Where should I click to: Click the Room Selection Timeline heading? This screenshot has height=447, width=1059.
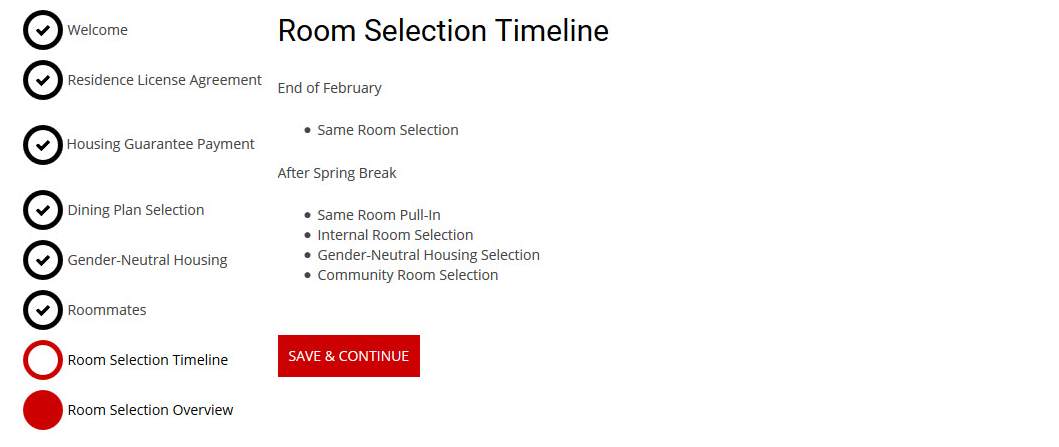click(442, 31)
